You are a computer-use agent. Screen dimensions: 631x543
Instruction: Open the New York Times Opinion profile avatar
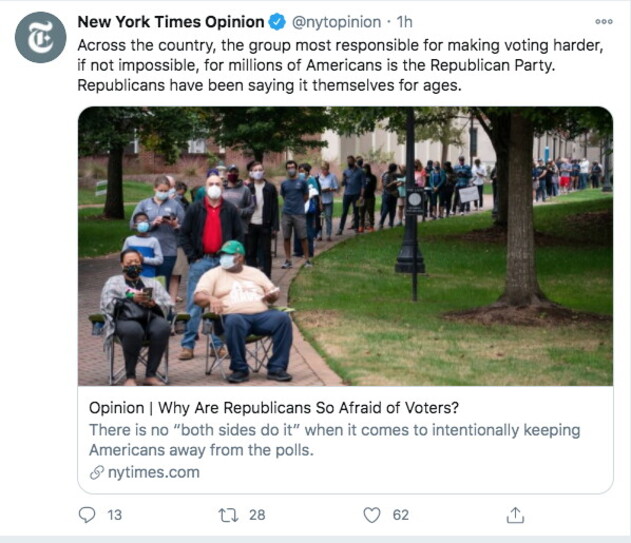pos(40,38)
